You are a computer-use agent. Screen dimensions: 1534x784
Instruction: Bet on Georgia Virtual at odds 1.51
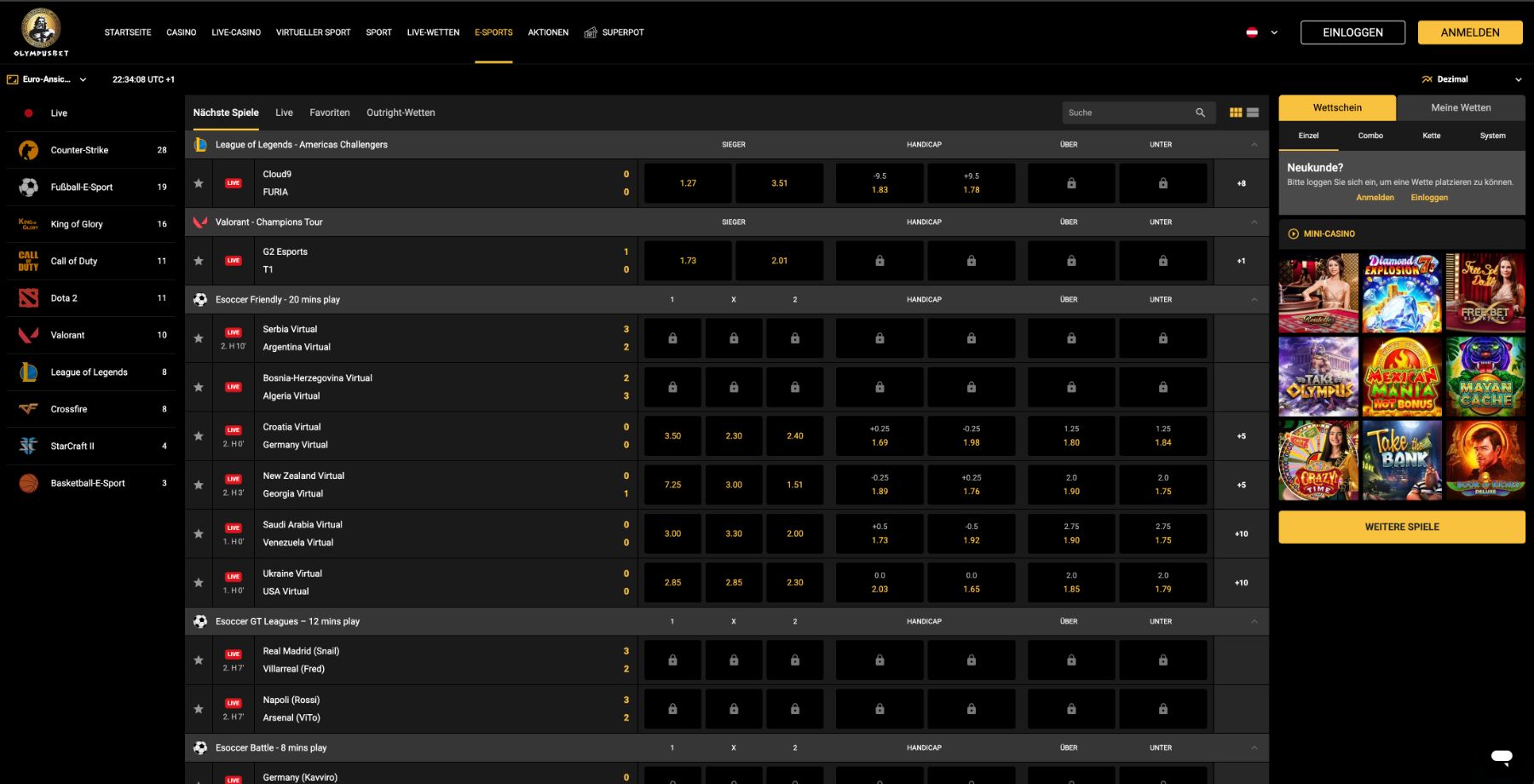[794, 485]
